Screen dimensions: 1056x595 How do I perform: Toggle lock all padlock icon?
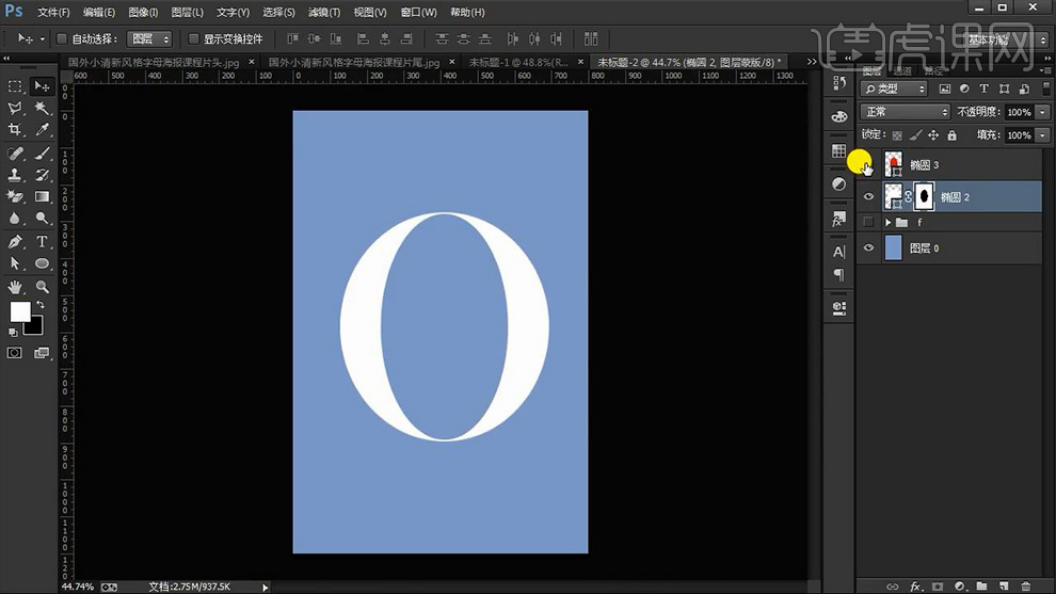[x=952, y=135]
